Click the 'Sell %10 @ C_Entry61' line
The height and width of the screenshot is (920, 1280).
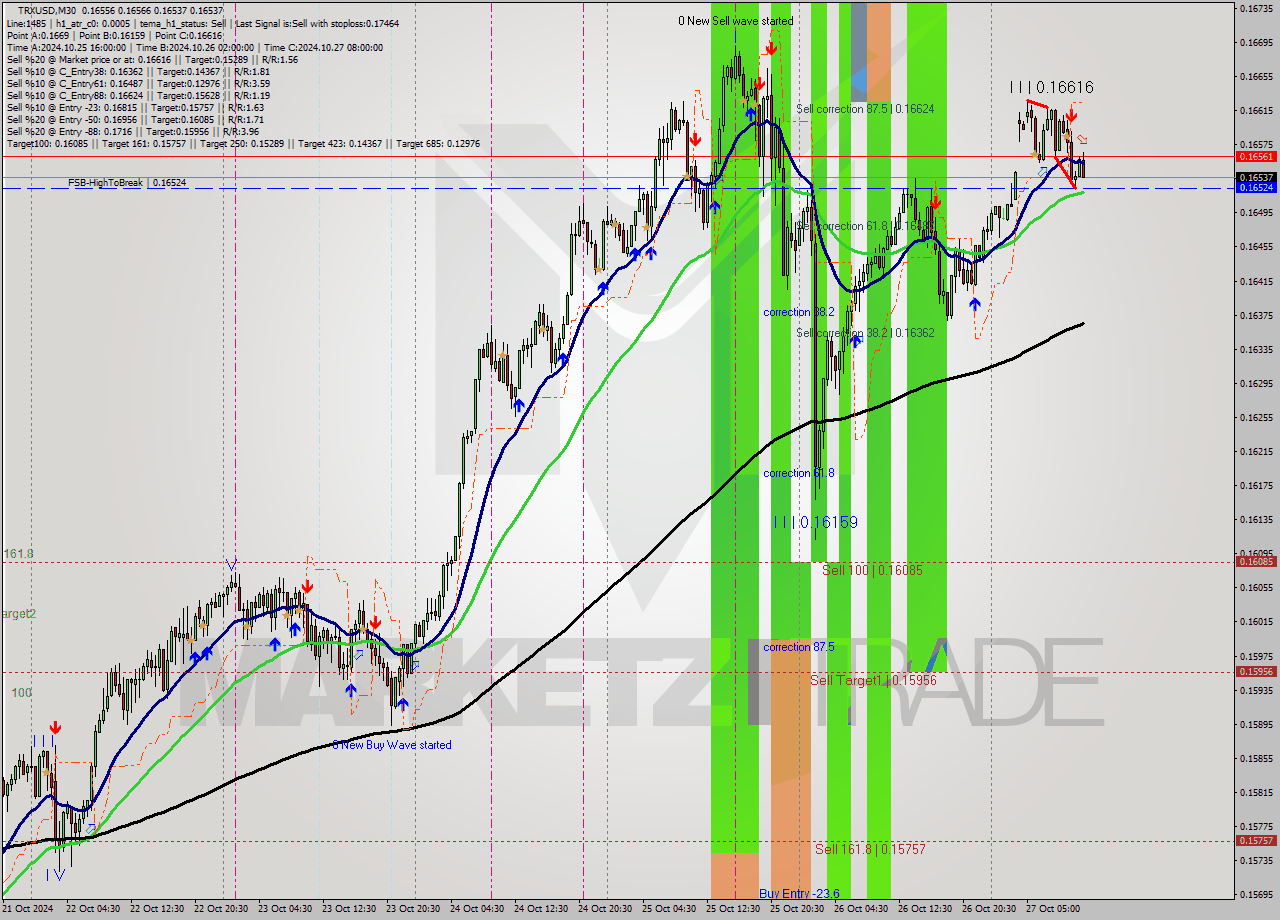coord(138,83)
